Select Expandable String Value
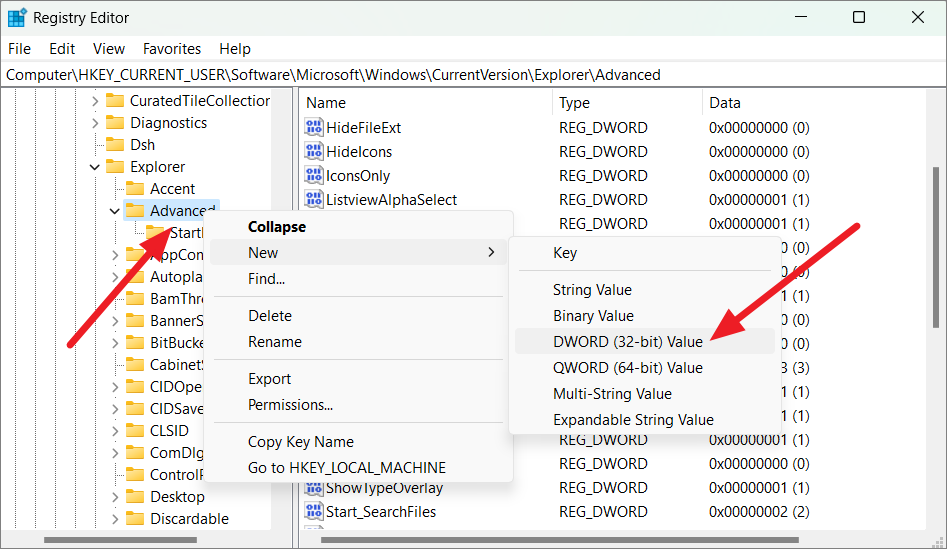The width and height of the screenshot is (947, 549). [645, 420]
